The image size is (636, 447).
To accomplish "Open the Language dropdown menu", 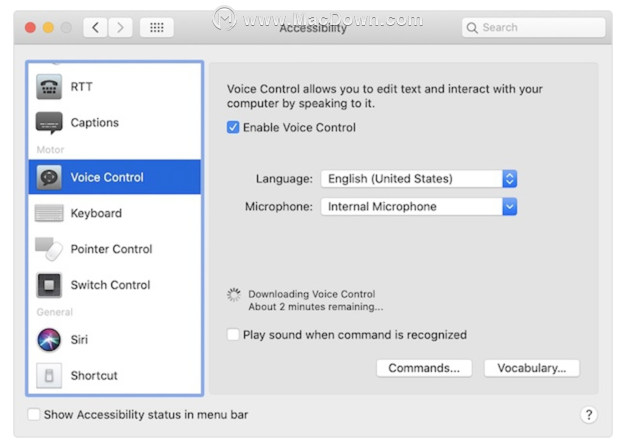I will pyautogui.click(x=419, y=179).
